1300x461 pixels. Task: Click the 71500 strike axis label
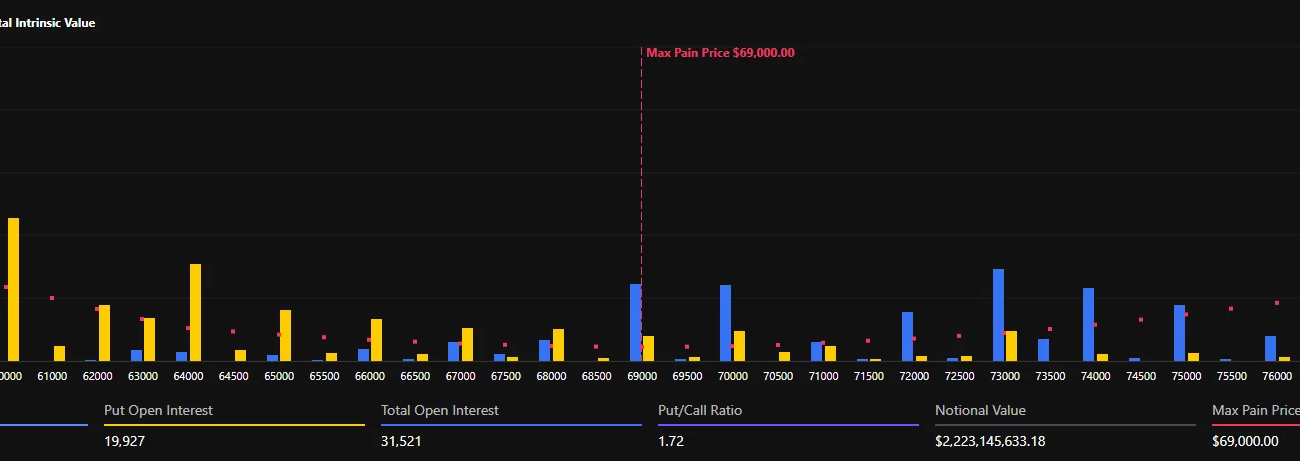point(868,376)
